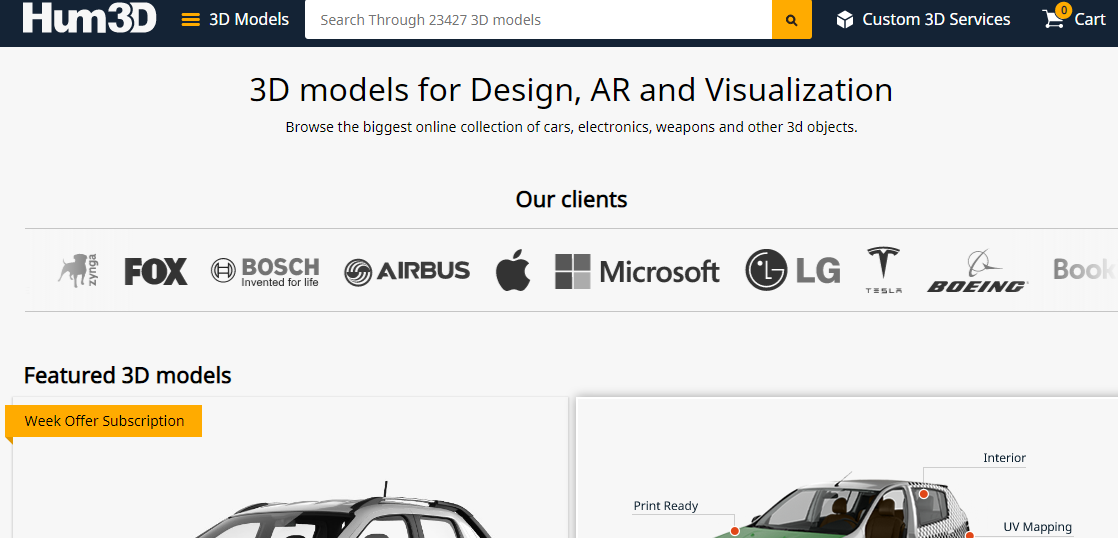1118x538 pixels.
Task: Click the Print Ready label
Action: 666,506
